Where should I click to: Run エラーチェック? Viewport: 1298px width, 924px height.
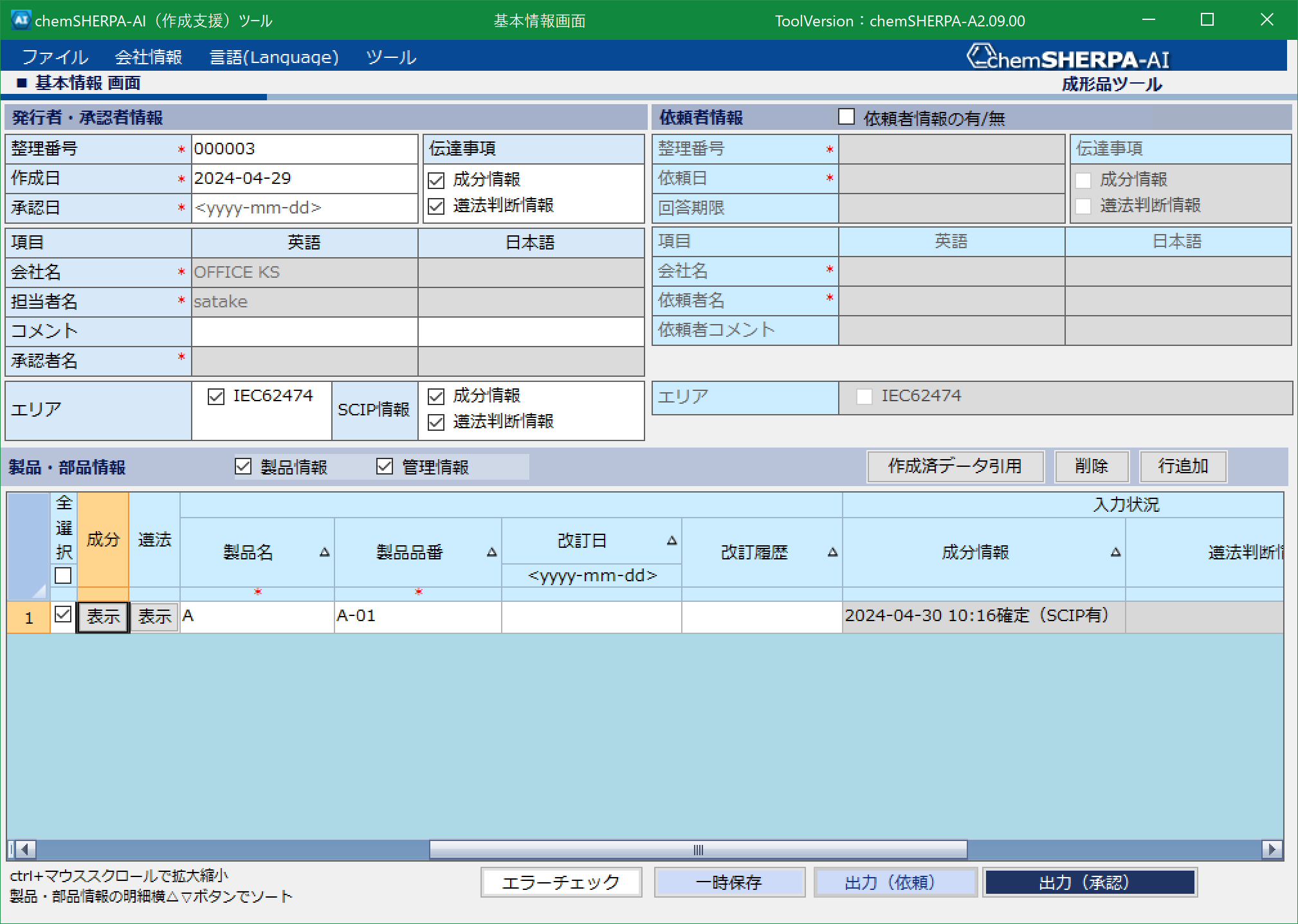[560, 882]
